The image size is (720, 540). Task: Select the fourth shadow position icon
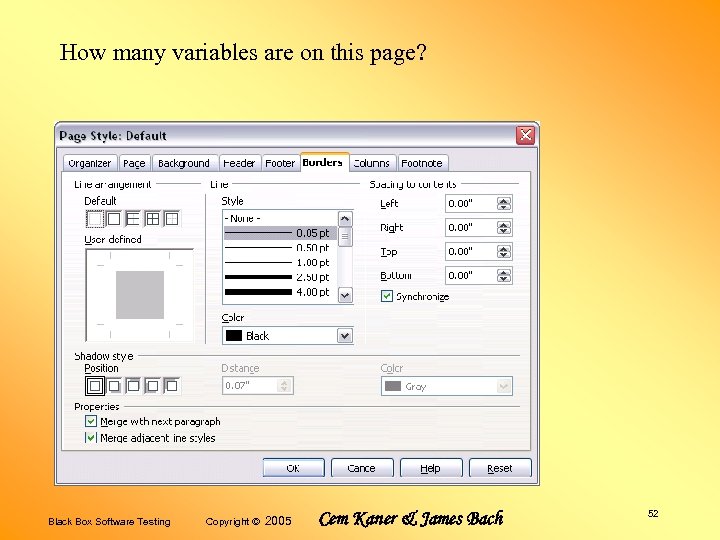coord(152,386)
